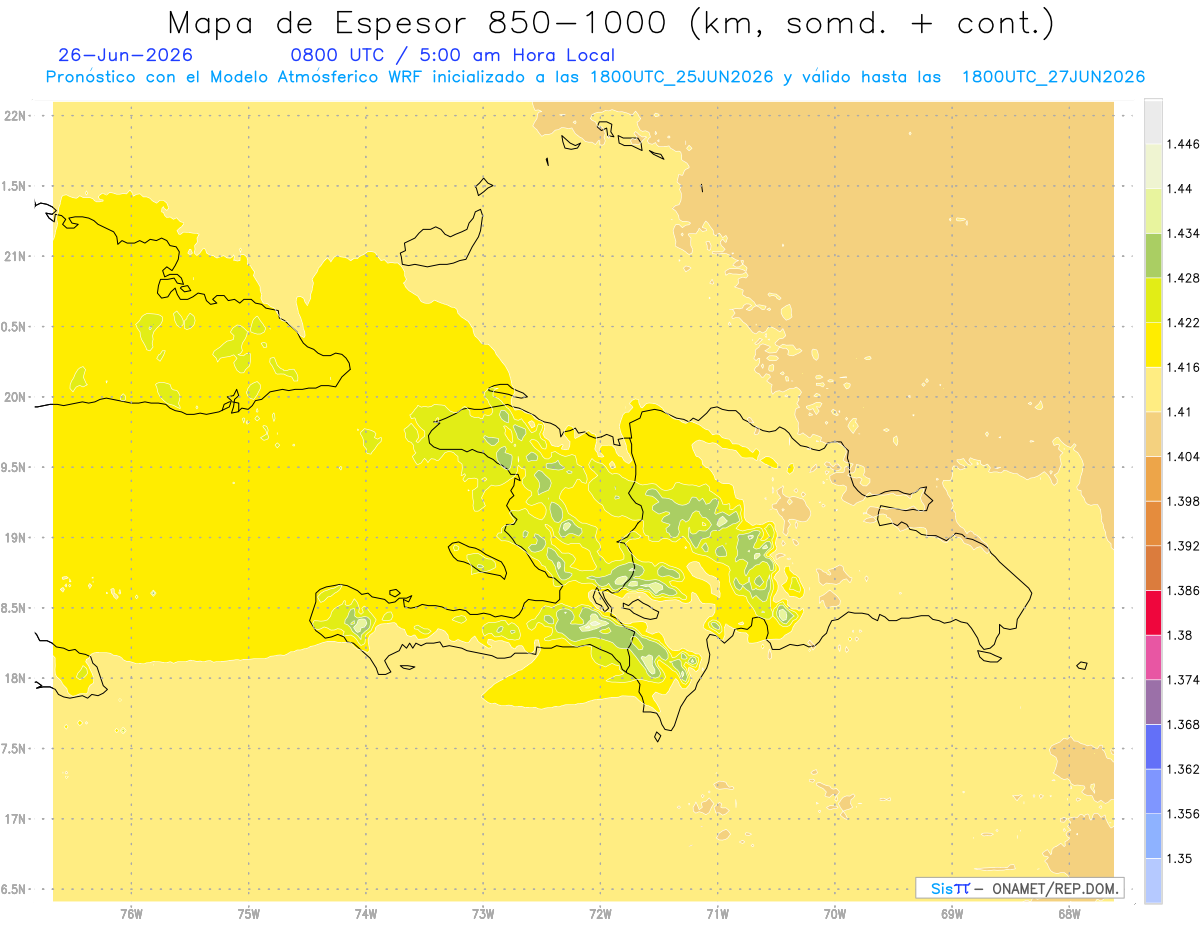Select the '19N' latitude label

click(16, 538)
